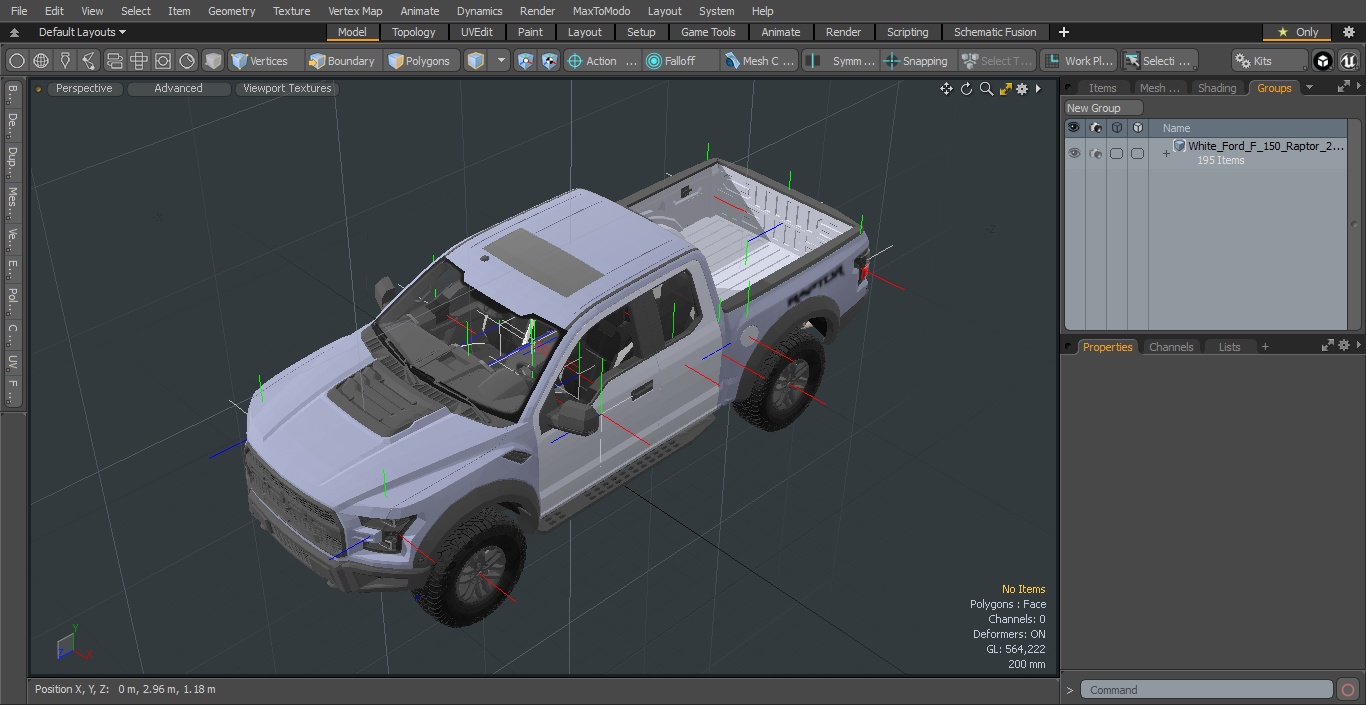This screenshot has width=1366, height=705.
Task: Open the layout settings gear icon
Action: pos(1348,32)
